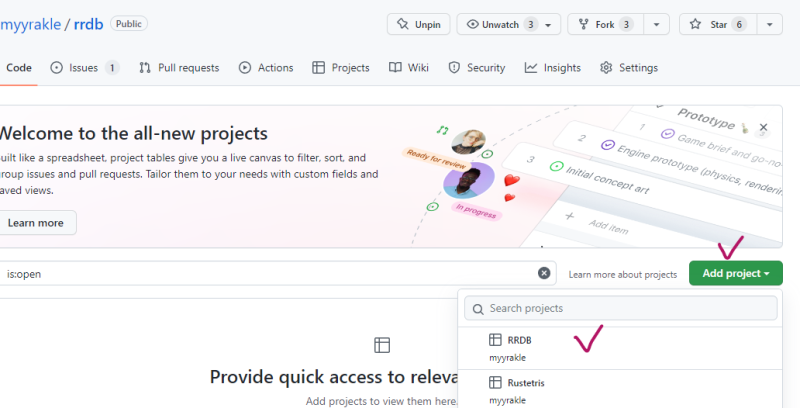This screenshot has width=800, height=408.
Task: Click the Rustetris project table icon
Action: point(495,382)
